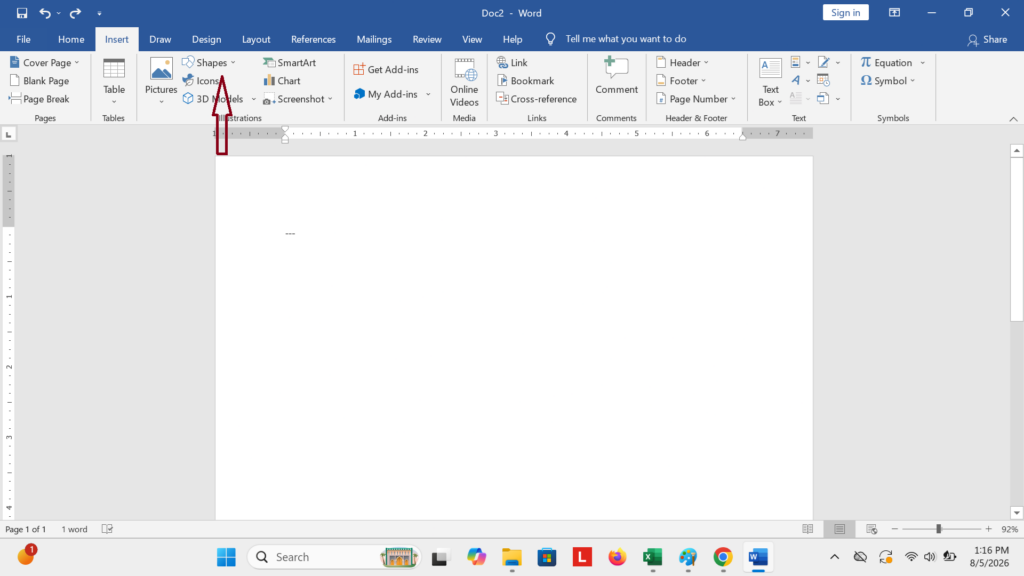Insert a SmartArt graphic
The image size is (1024, 576).
[x=289, y=62]
